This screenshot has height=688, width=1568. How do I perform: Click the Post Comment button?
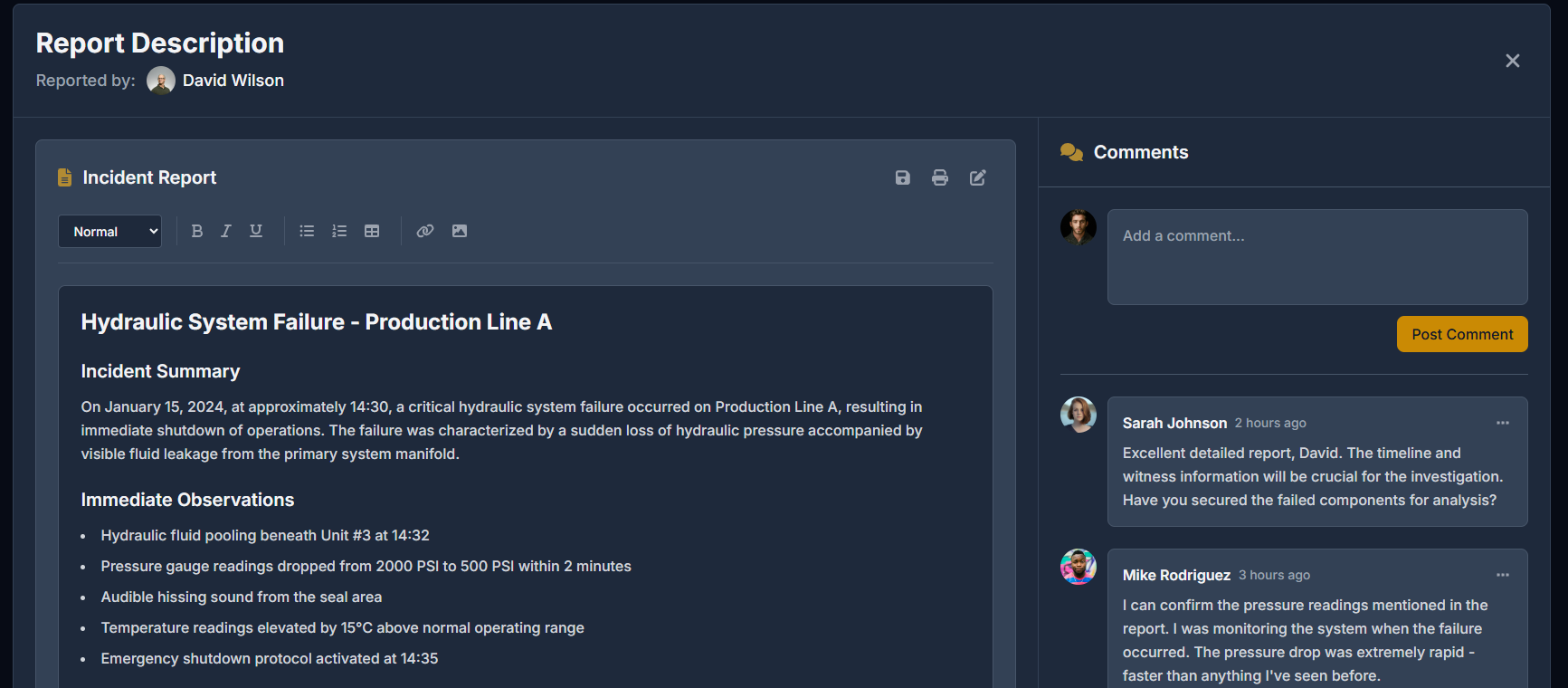1462,334
